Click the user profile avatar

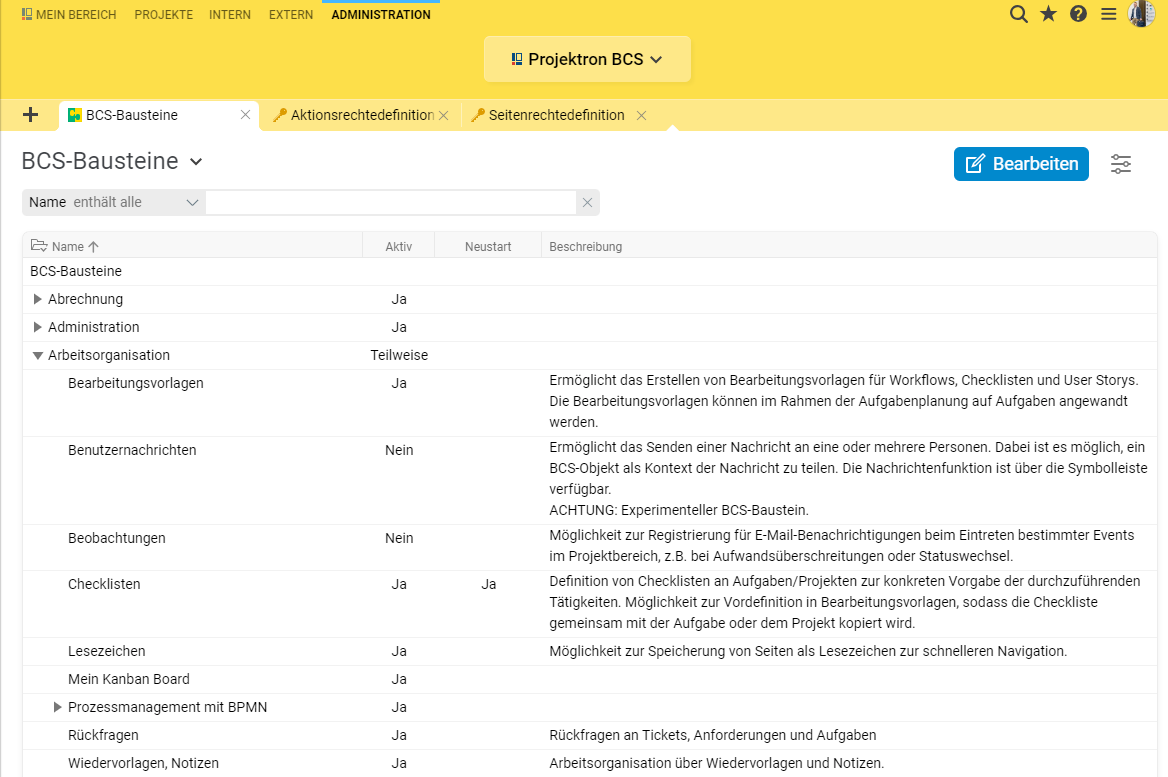point(1141,14)
